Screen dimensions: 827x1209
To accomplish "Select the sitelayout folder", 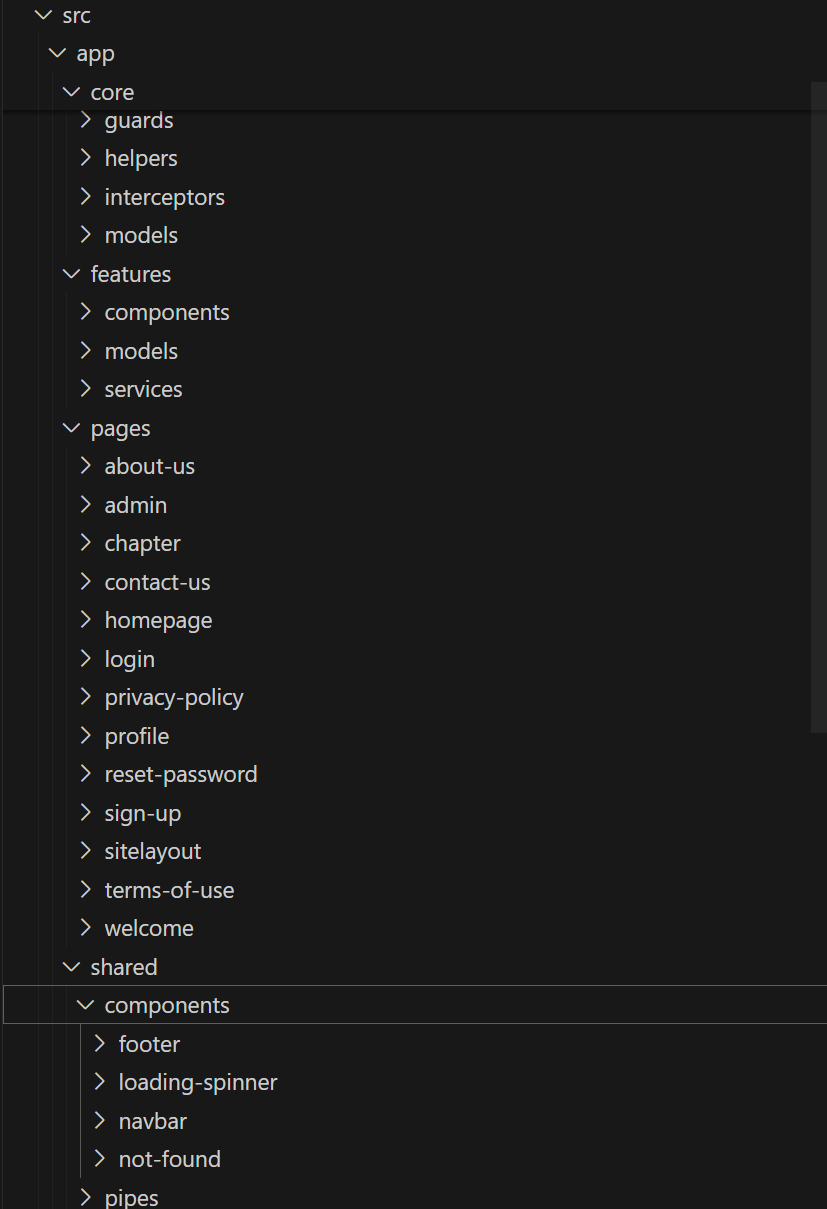I will (x=153, y=851).
